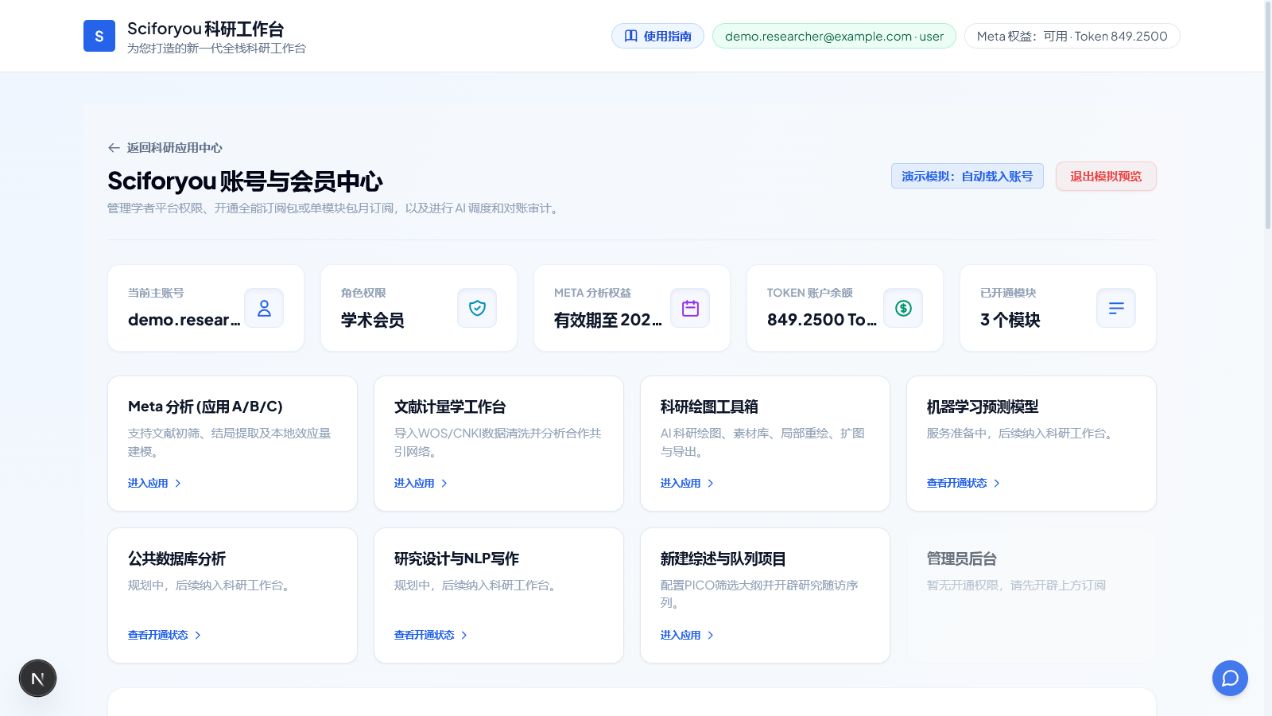Click 进入应用 under Meta 分析 (应用 A/B/C)
The height and width of the screenshot is (716, 1272).
[148, 483]
